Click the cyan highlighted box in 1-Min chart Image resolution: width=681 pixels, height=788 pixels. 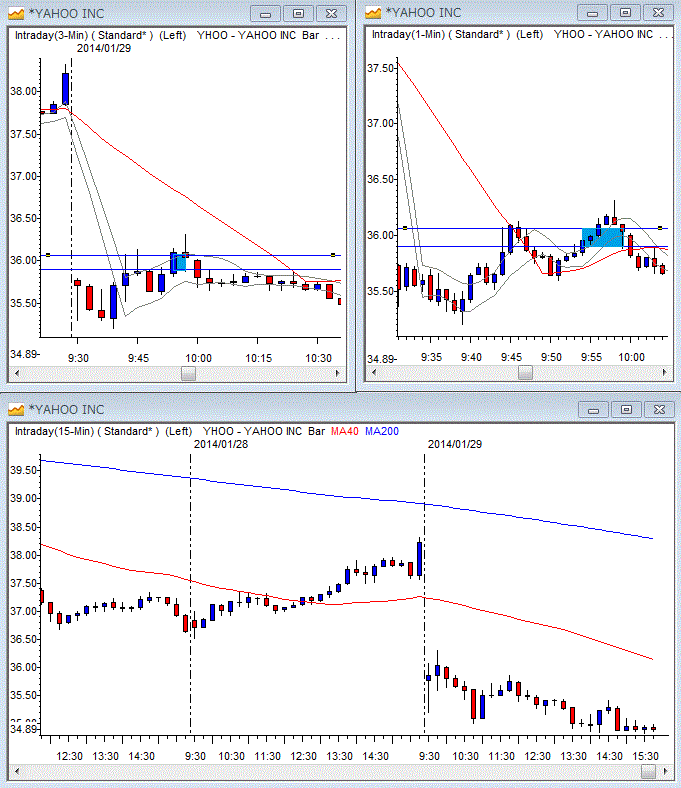(x=602, y=237)
